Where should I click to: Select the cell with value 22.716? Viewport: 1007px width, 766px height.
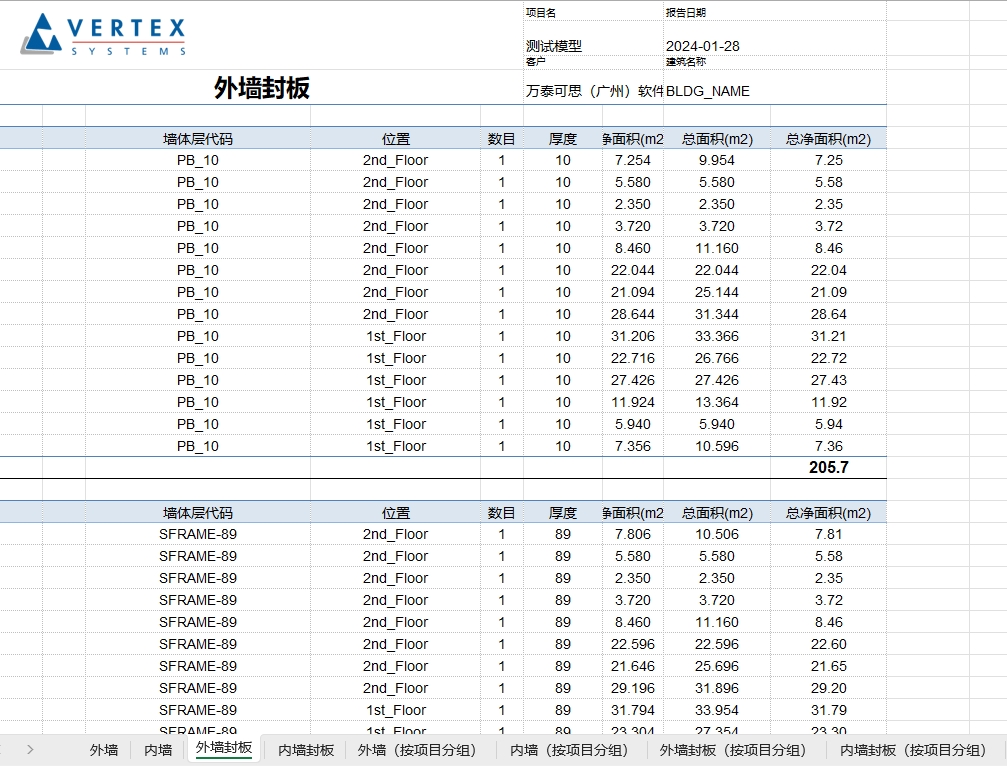pyautogui.click(x=633, y=358)
